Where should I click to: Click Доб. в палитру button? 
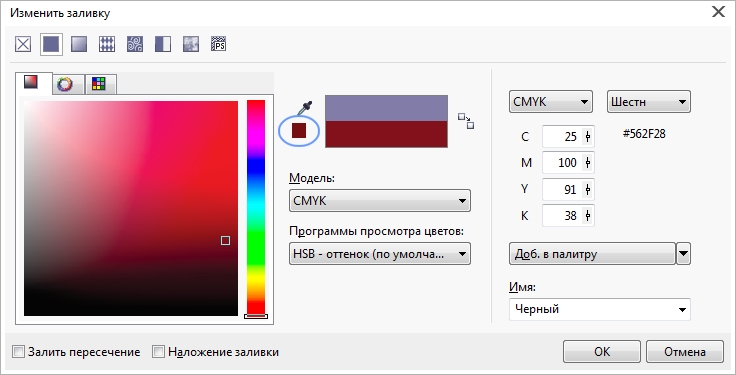click(592, 254)
